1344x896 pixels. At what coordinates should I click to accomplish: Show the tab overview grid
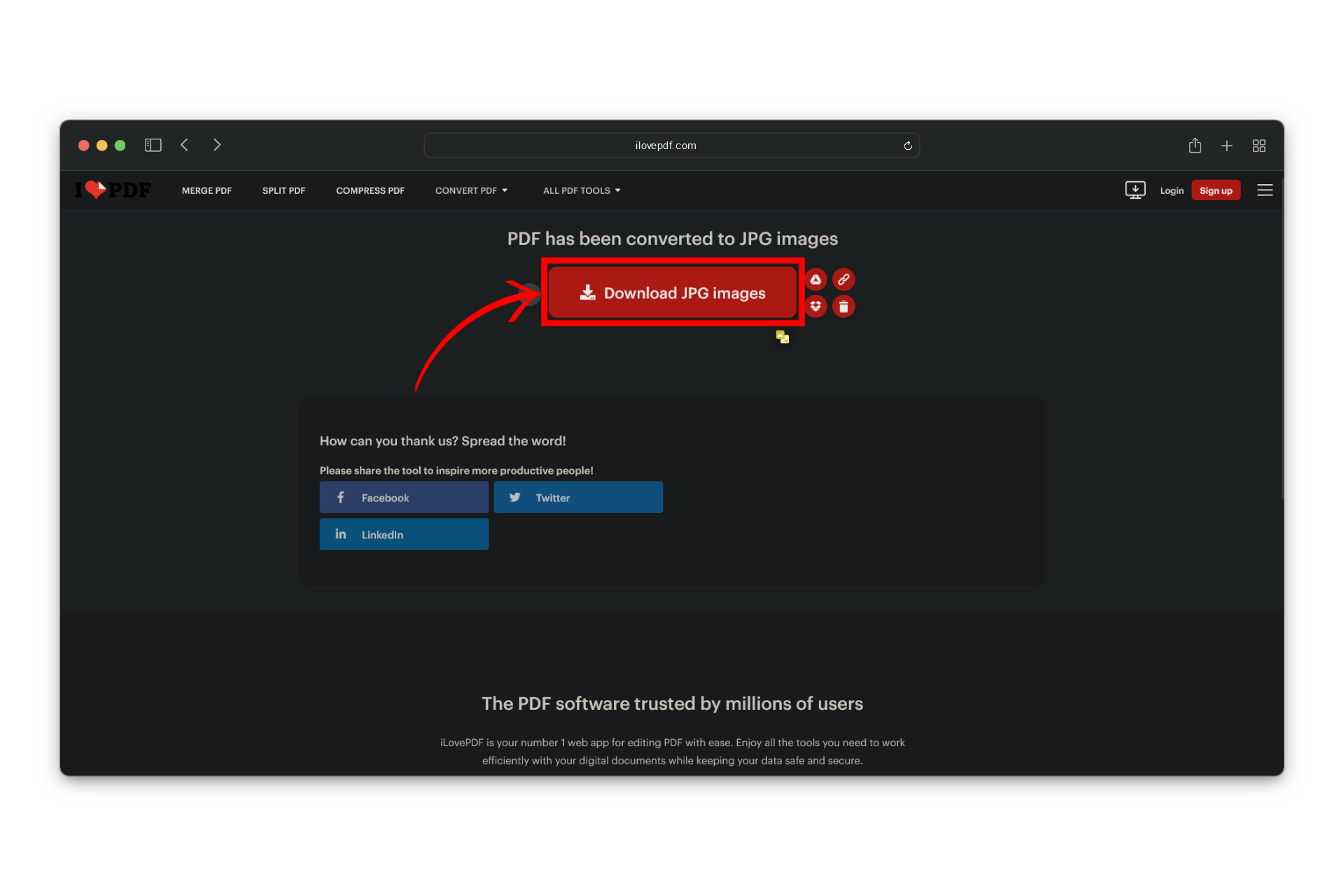1259,146
